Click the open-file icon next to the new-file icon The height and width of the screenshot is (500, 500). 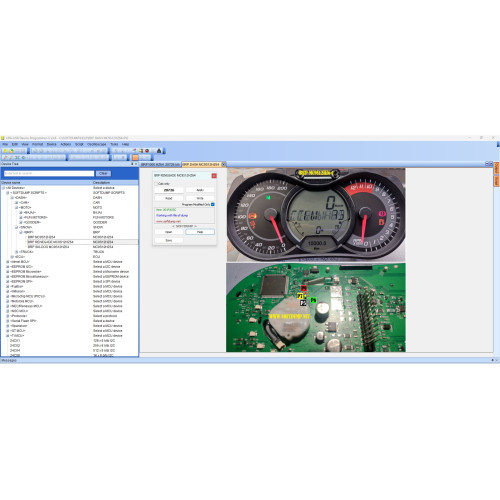click(x=11, y=151)
